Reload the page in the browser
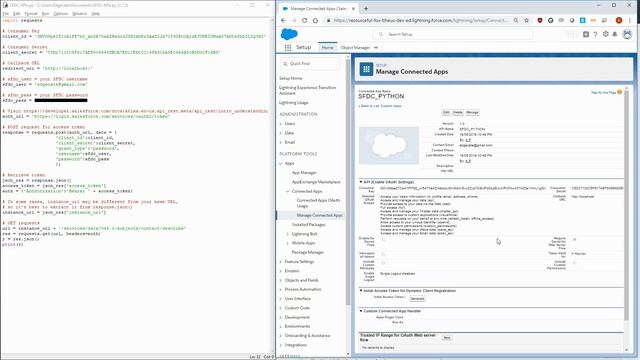This screenshot has width=640, height=360. [304, 20]
